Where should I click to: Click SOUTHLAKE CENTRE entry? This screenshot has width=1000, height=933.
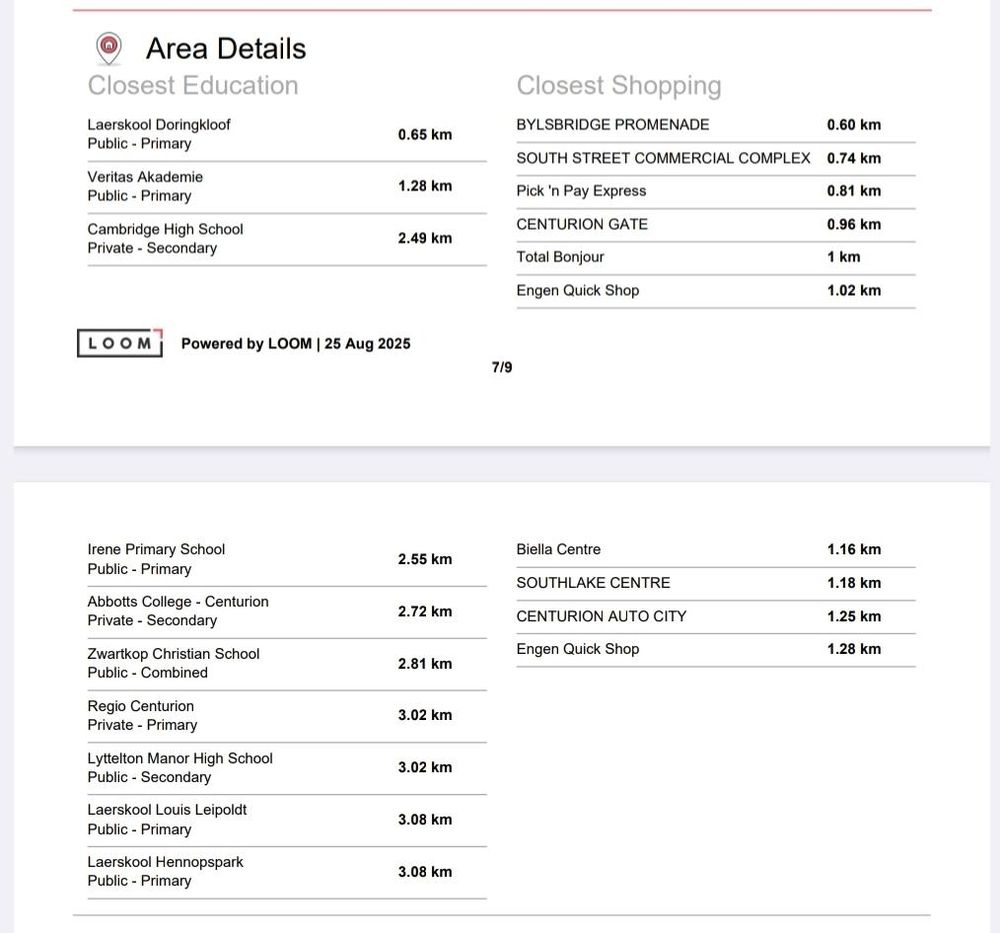tap(593, 582)
